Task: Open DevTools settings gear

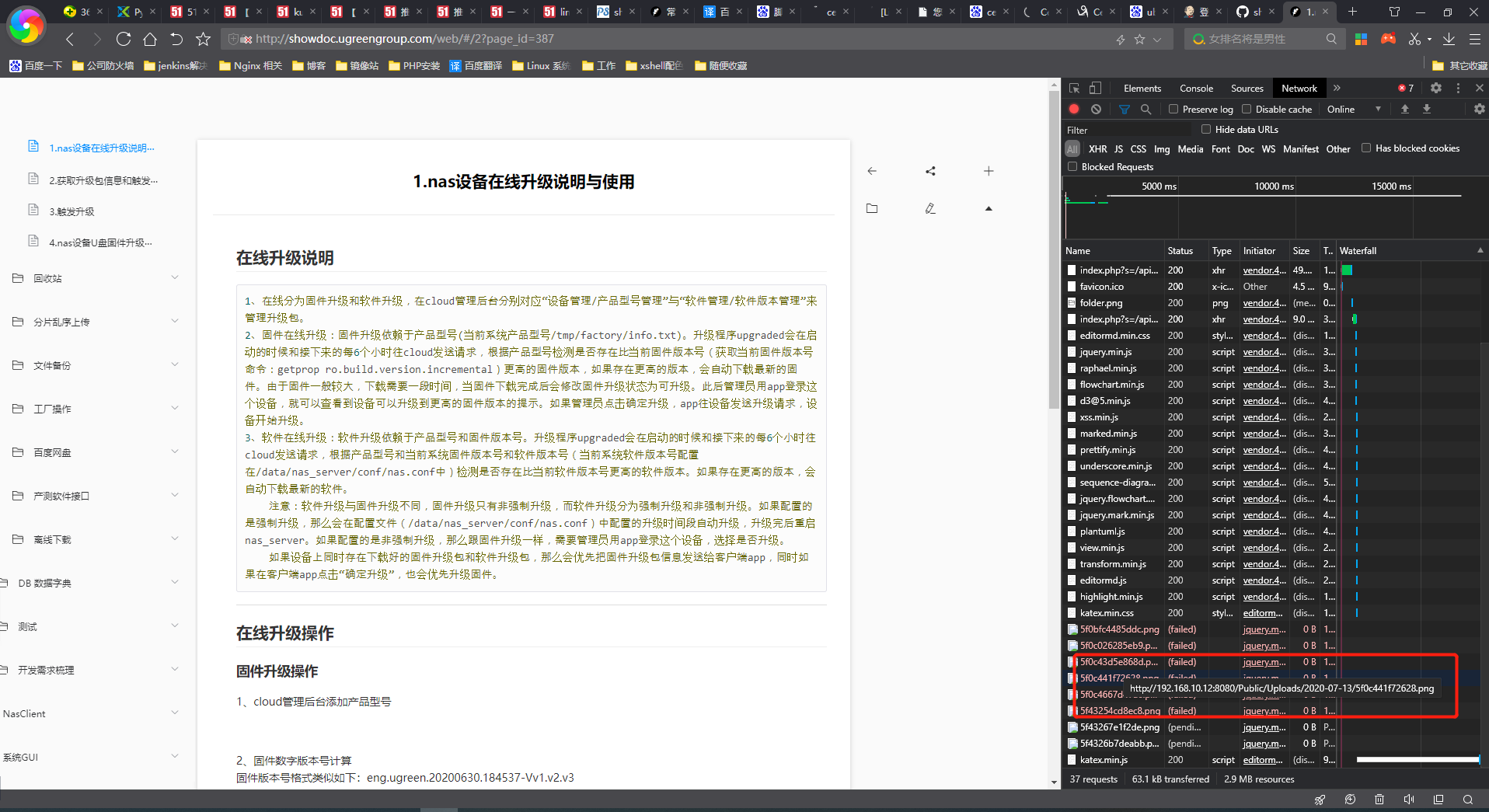Action: tap(1436, 88)
